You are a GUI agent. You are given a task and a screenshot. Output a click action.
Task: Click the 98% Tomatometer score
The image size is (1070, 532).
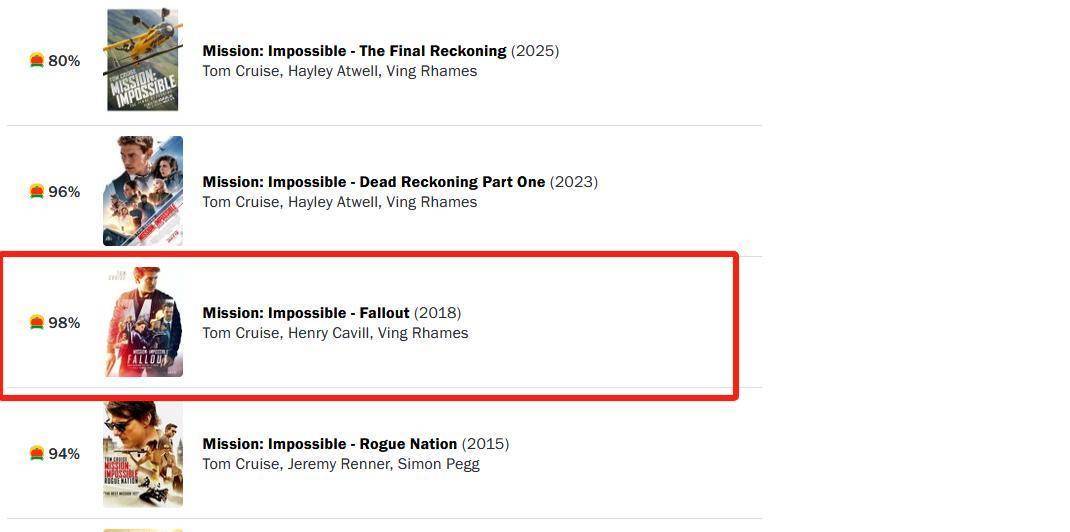coord(64,323)
